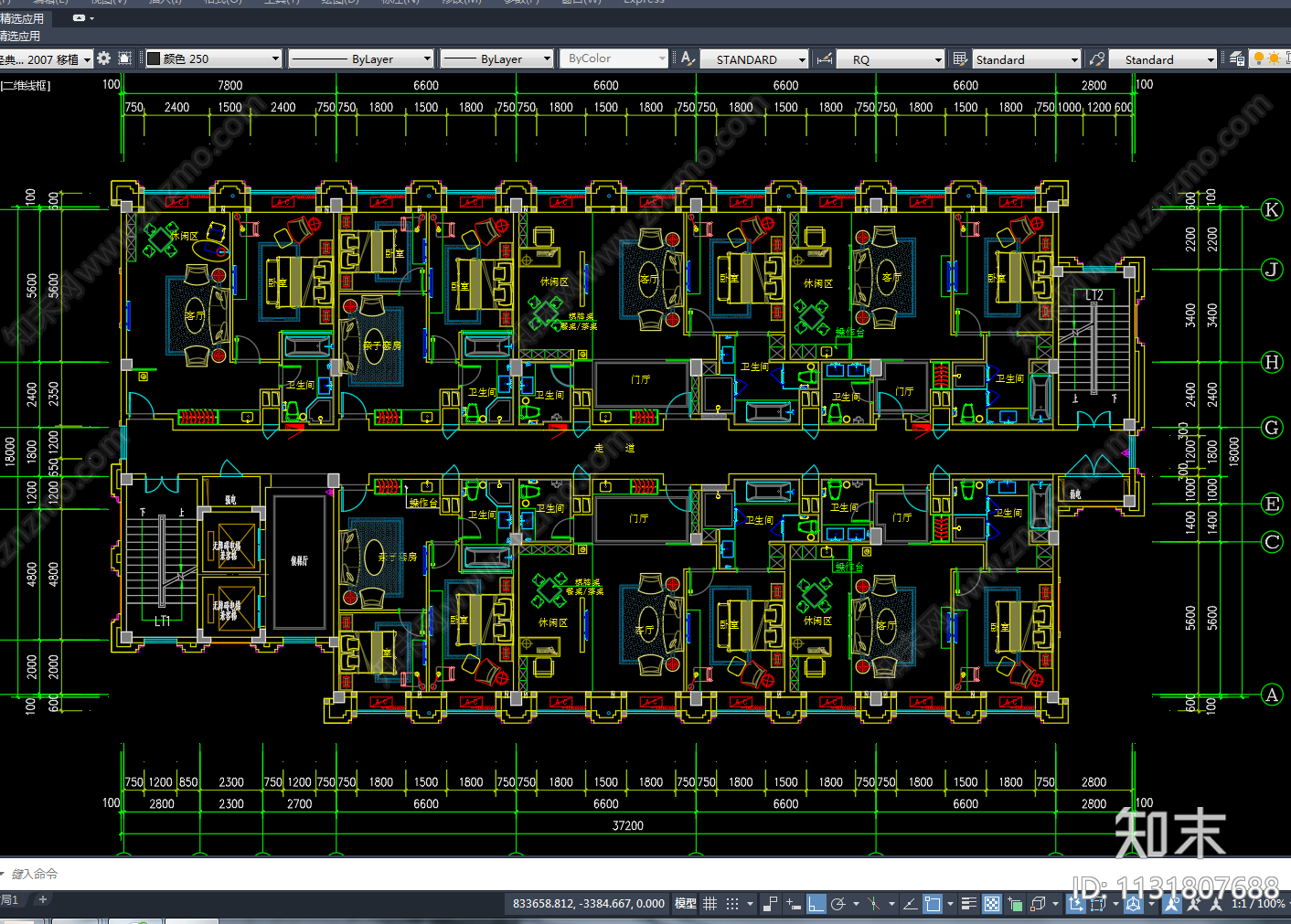Expand object snap settings arrow
The image size is (1291, 924).
pyautogui.click(x=950, y=904)
